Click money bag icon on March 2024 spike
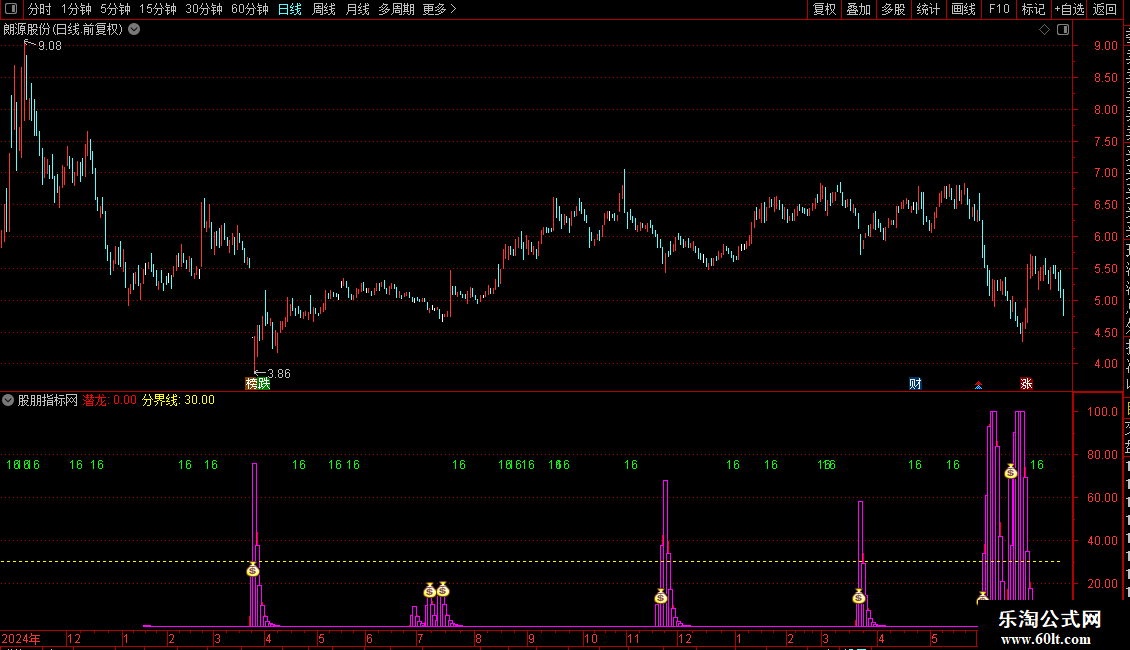This screenshot has height=650, width=1130. tap(252, 570)
